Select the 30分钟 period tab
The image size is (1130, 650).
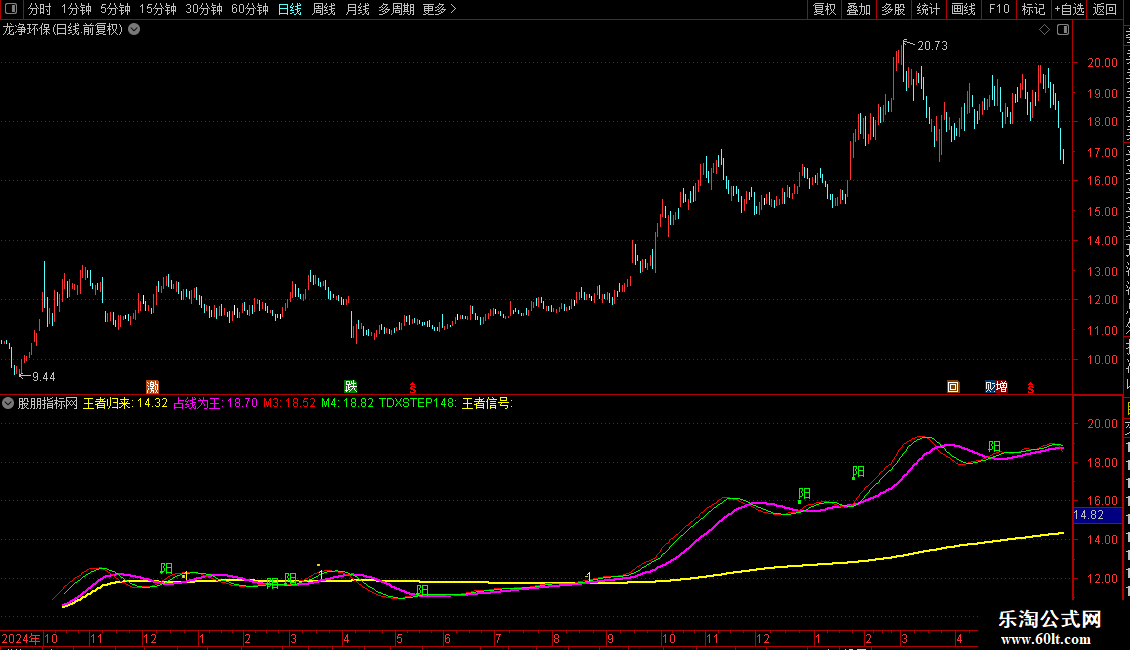(x=204, y=9)
